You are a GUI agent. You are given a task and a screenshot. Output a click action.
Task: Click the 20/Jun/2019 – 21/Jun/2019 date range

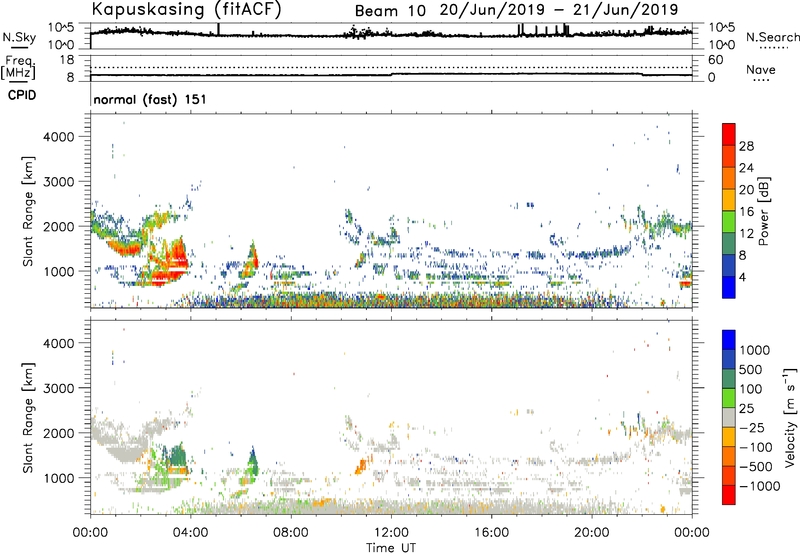tap(559, 10)
